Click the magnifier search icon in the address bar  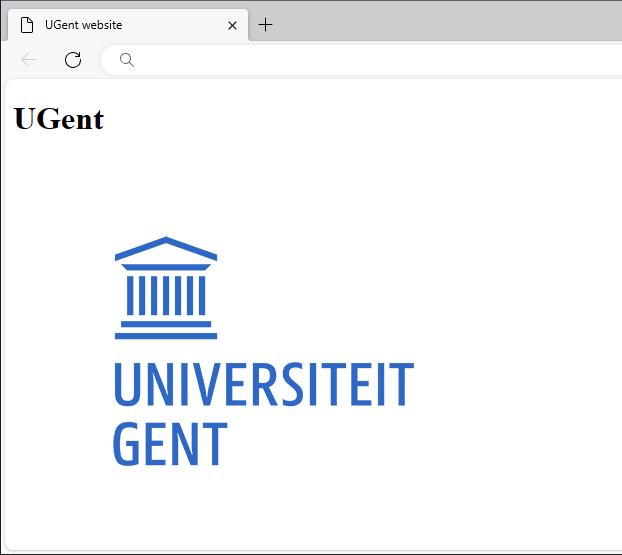(x=127, y=60)
